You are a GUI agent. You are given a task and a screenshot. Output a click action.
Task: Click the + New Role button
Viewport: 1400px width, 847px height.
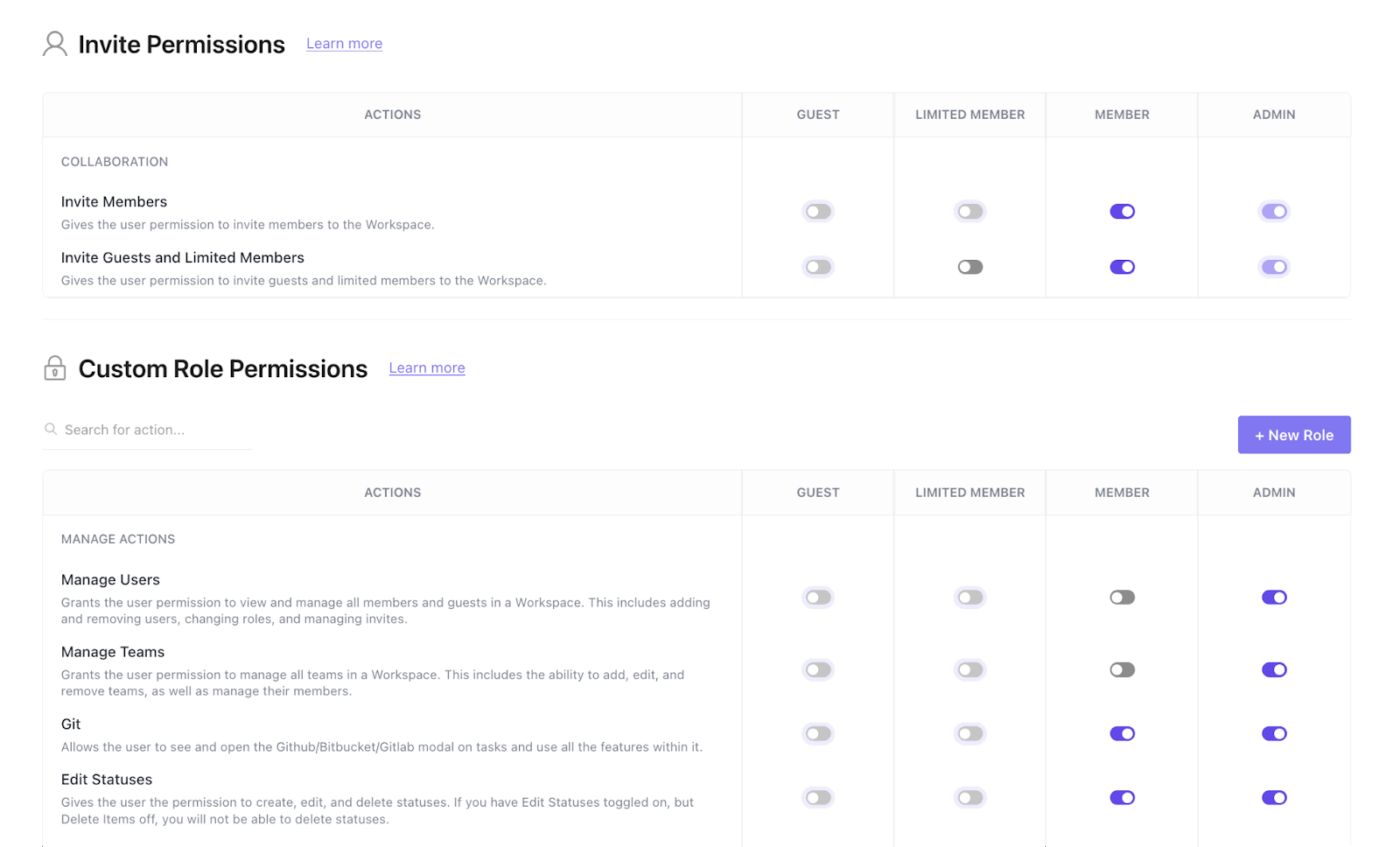click(1294, 435)
